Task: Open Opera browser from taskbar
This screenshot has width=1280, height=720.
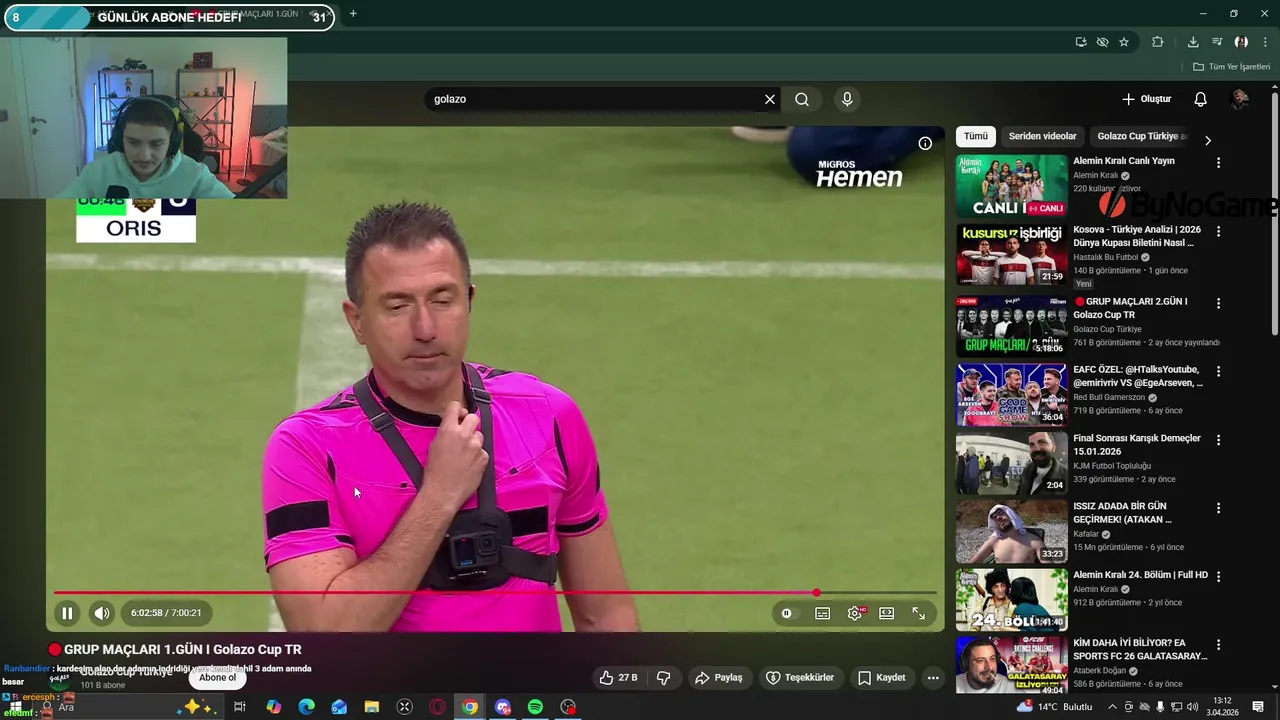Action: (437, 707)
